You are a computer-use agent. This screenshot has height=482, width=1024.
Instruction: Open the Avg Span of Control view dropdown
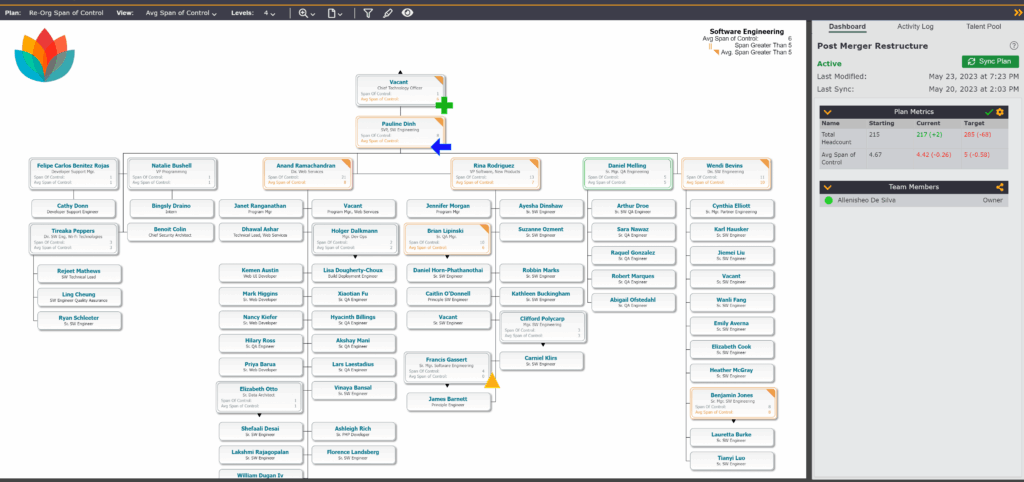click(x=182, y=13)
